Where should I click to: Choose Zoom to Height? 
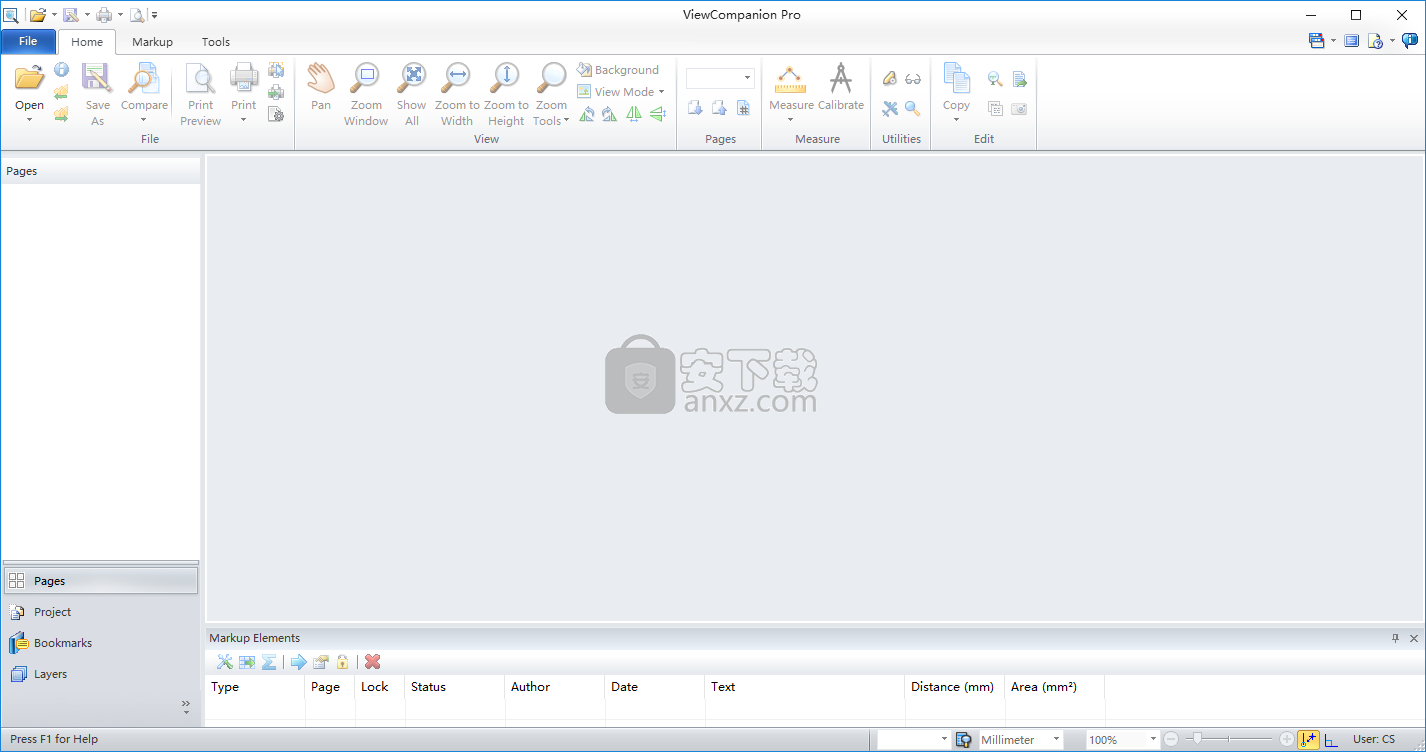[506, 94]
